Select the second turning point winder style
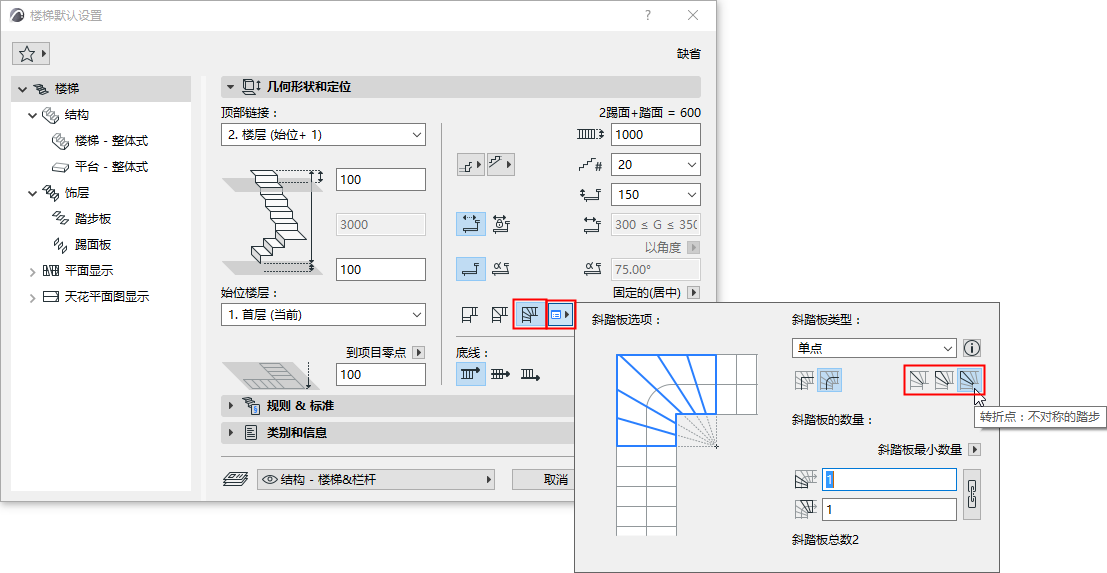 pyautogui.click(x=943, y=382)
